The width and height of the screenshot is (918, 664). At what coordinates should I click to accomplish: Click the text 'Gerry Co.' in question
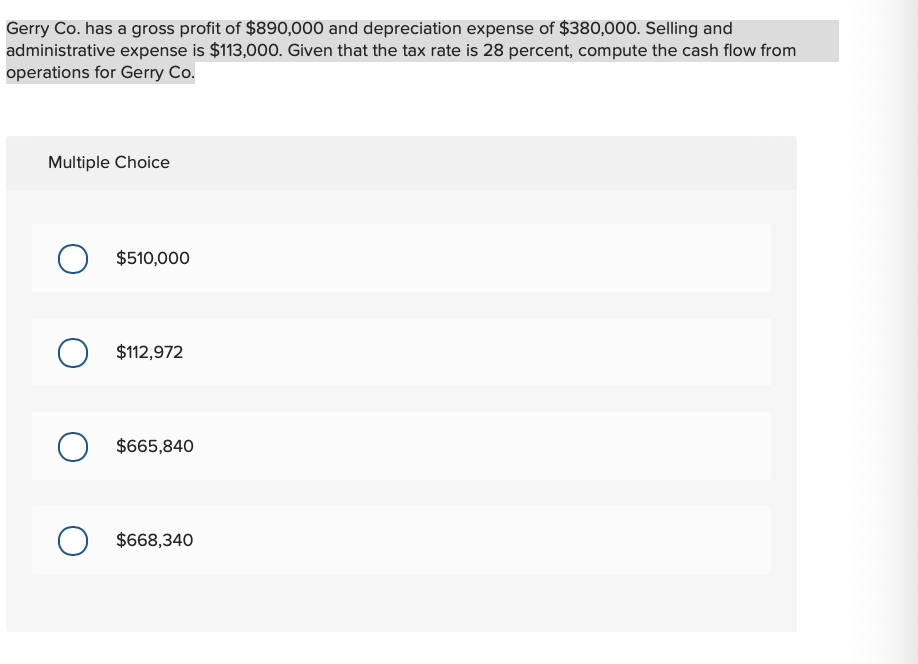coord(41,28)
